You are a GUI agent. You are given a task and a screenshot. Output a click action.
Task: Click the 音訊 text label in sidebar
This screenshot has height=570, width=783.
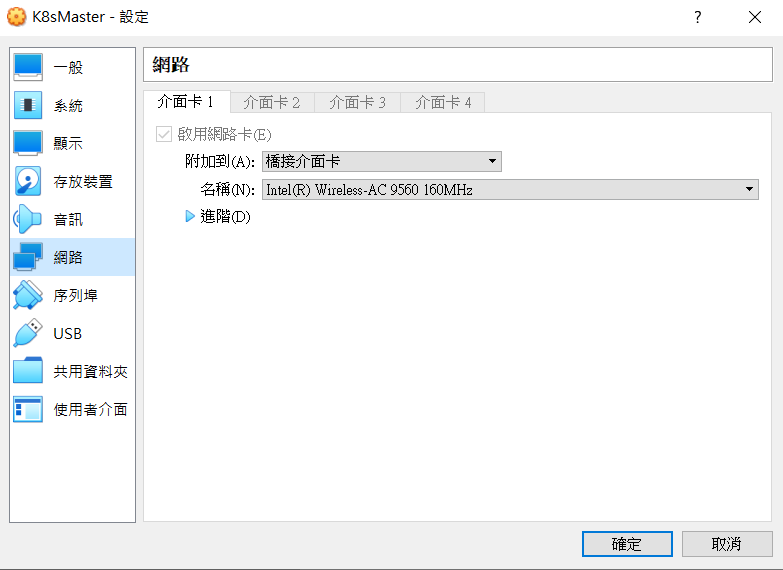coord(68,219)
